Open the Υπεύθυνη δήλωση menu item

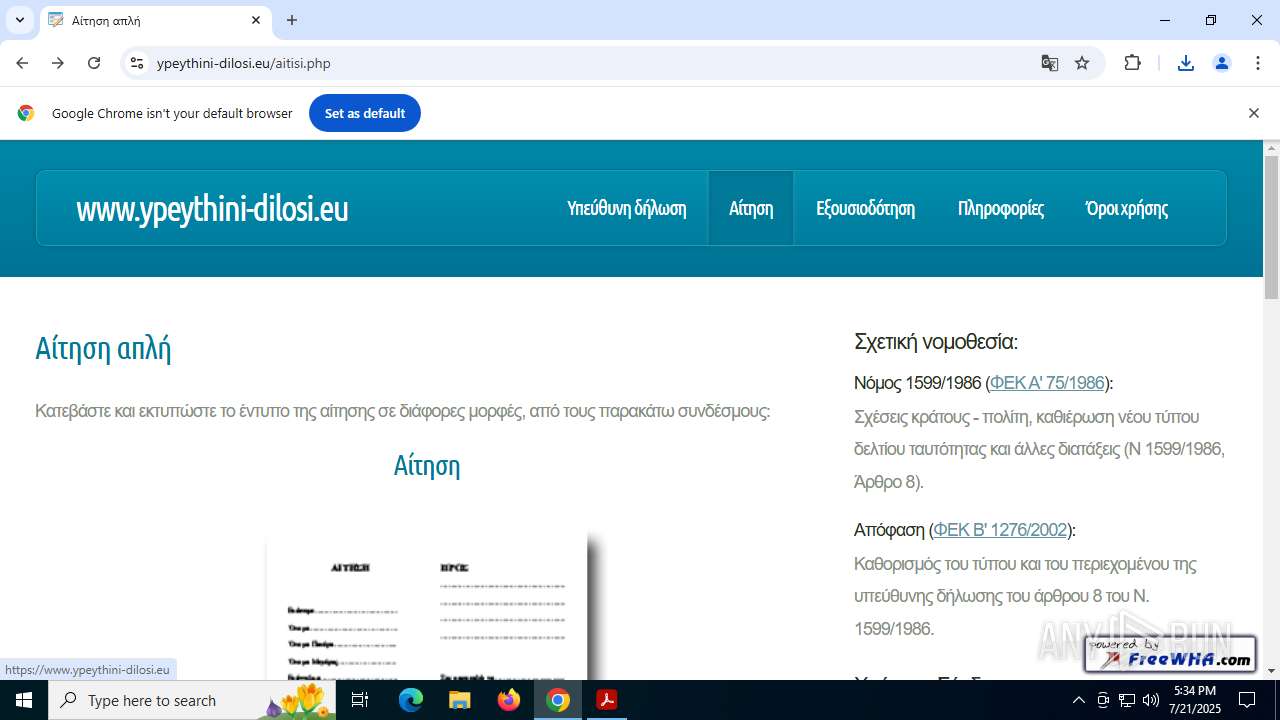coord(627,208)
